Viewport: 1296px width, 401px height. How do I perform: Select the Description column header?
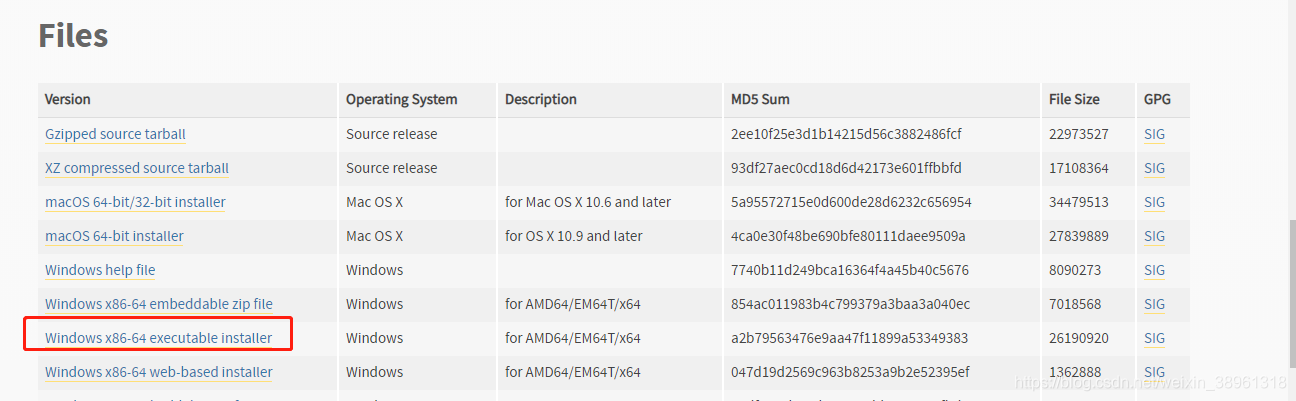[541, 100]
